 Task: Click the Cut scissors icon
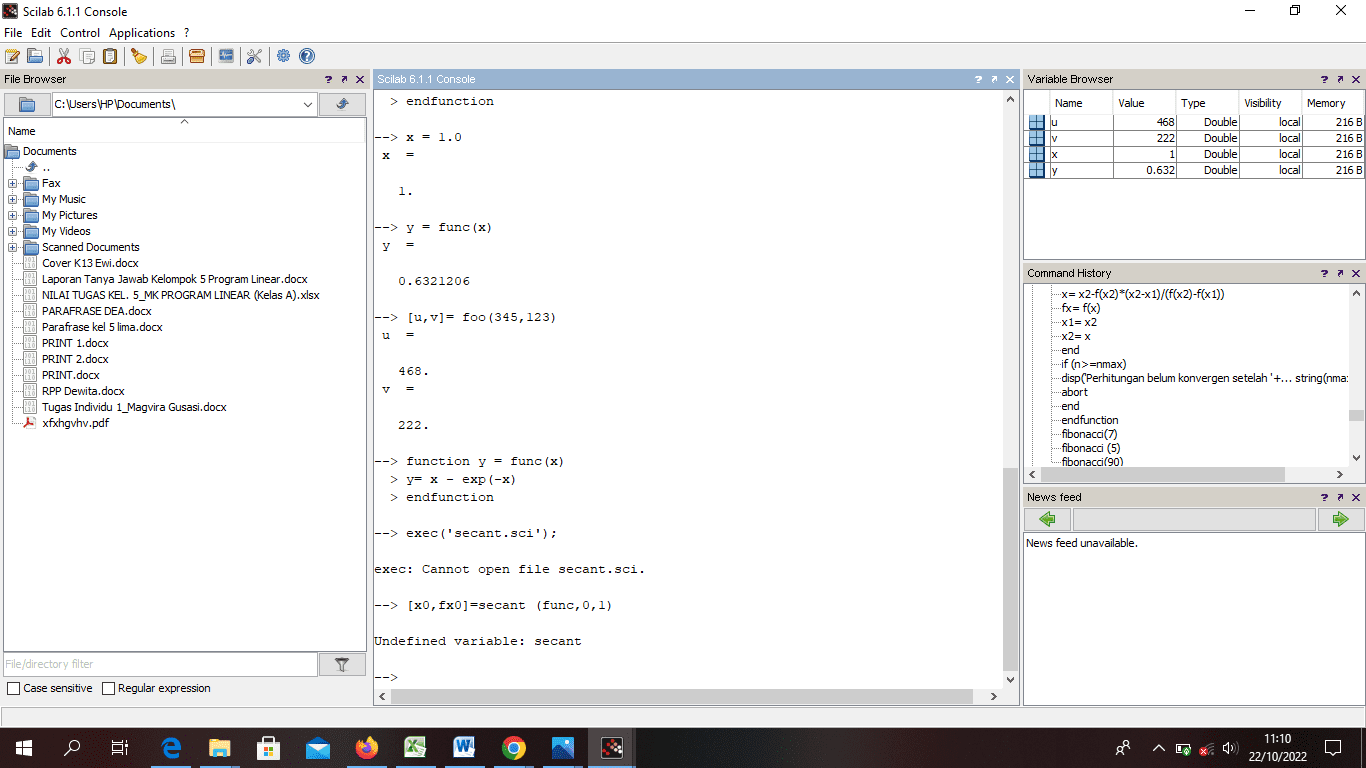point(64,56)
